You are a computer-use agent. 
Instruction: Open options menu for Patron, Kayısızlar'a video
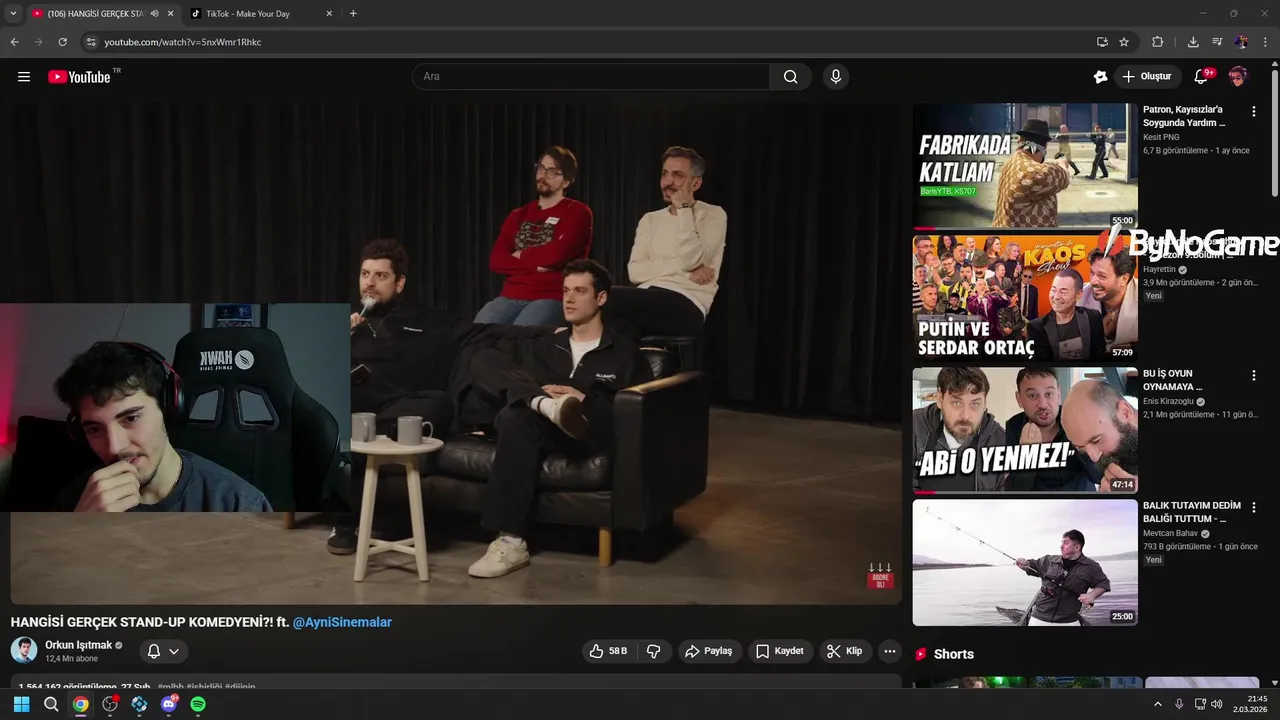coord(1254,112)
